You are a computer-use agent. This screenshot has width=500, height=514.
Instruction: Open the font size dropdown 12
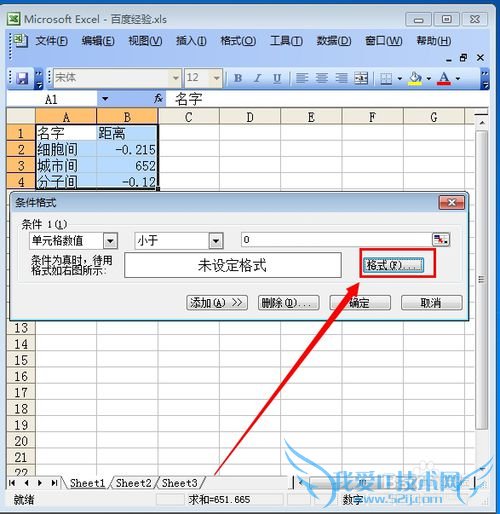(x=217, y=78)
